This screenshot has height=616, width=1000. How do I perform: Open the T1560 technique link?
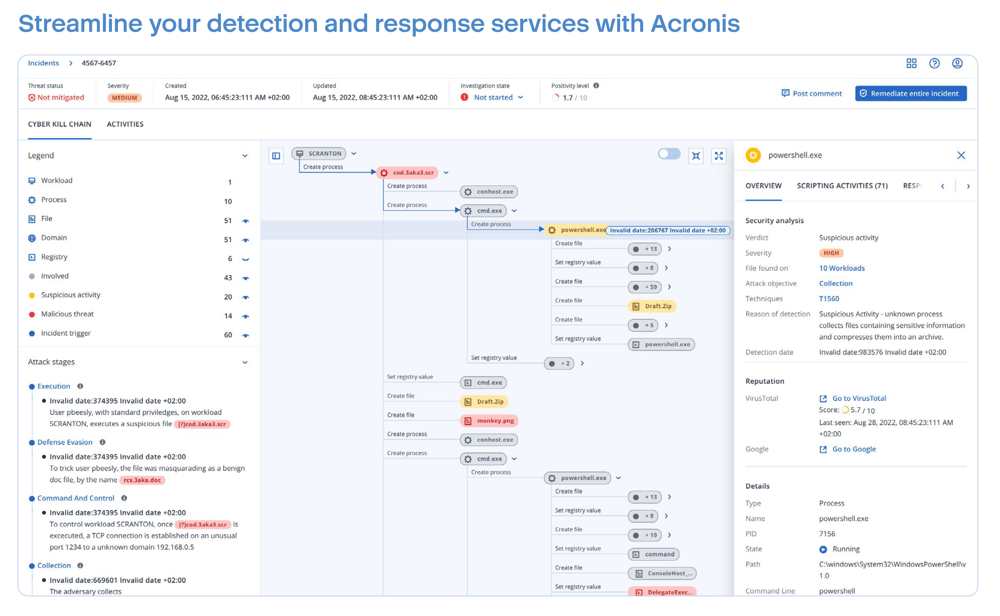tap(829, 298)
